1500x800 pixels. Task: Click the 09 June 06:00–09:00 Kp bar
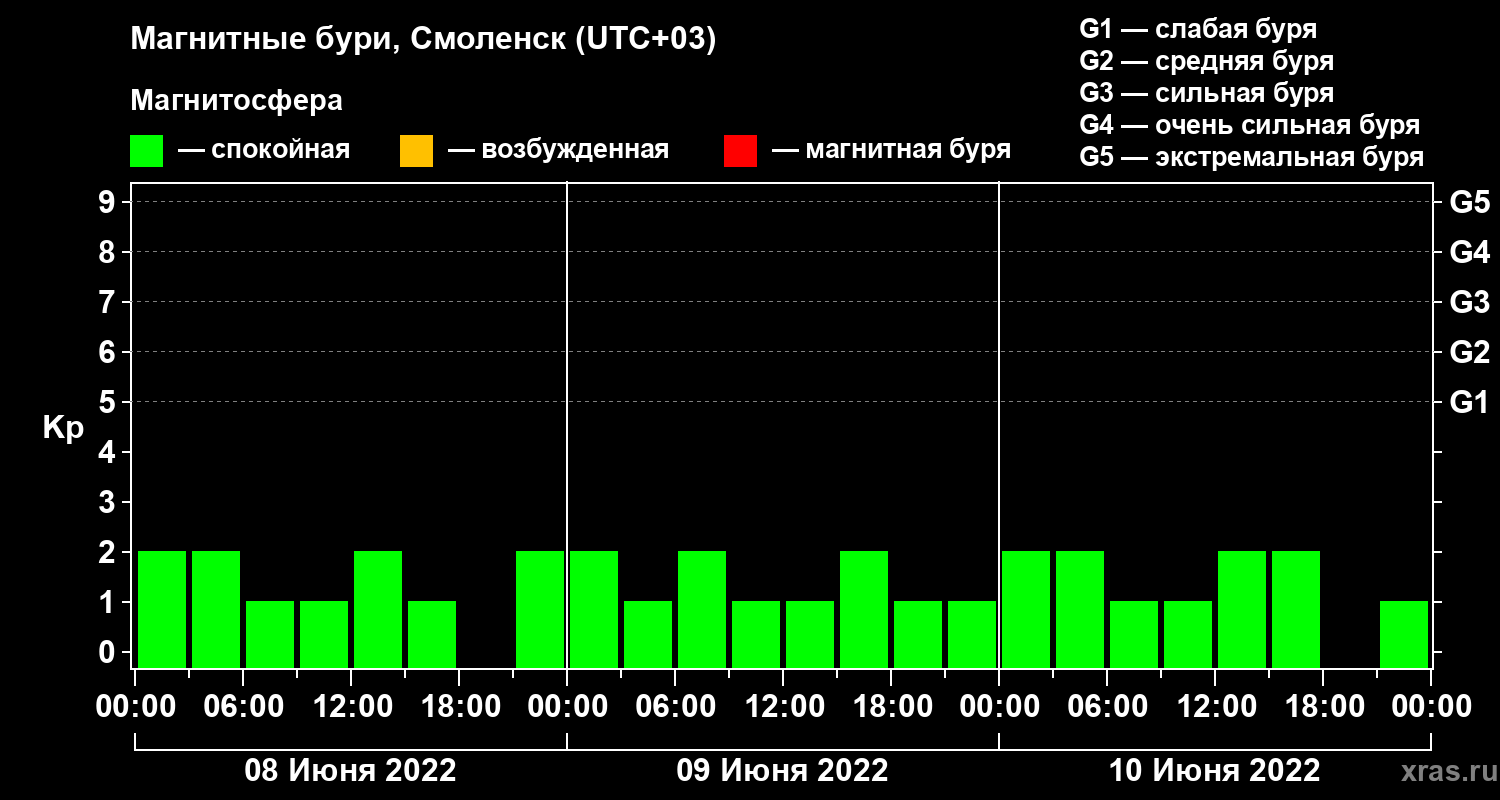pos(702,609)
